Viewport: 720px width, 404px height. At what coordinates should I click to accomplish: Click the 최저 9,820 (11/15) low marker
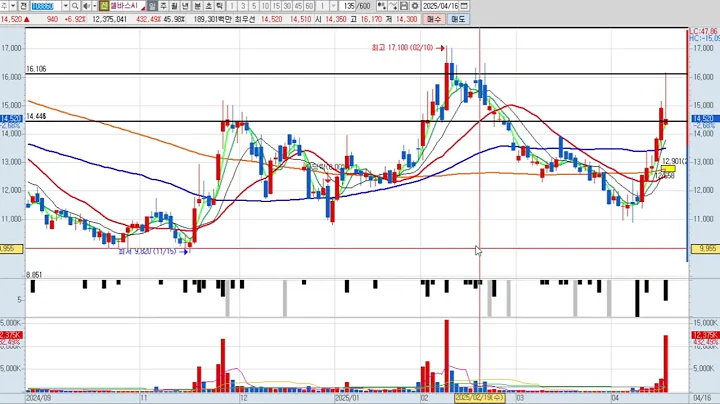[153, 252]
